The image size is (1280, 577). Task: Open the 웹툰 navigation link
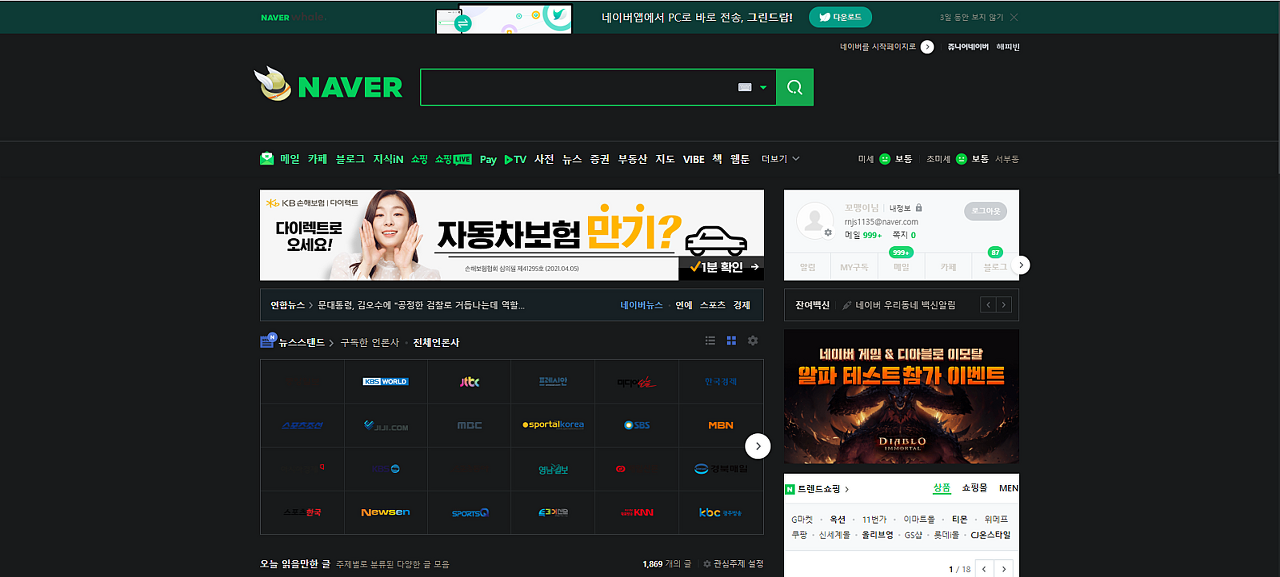click(x=740, y=159)
